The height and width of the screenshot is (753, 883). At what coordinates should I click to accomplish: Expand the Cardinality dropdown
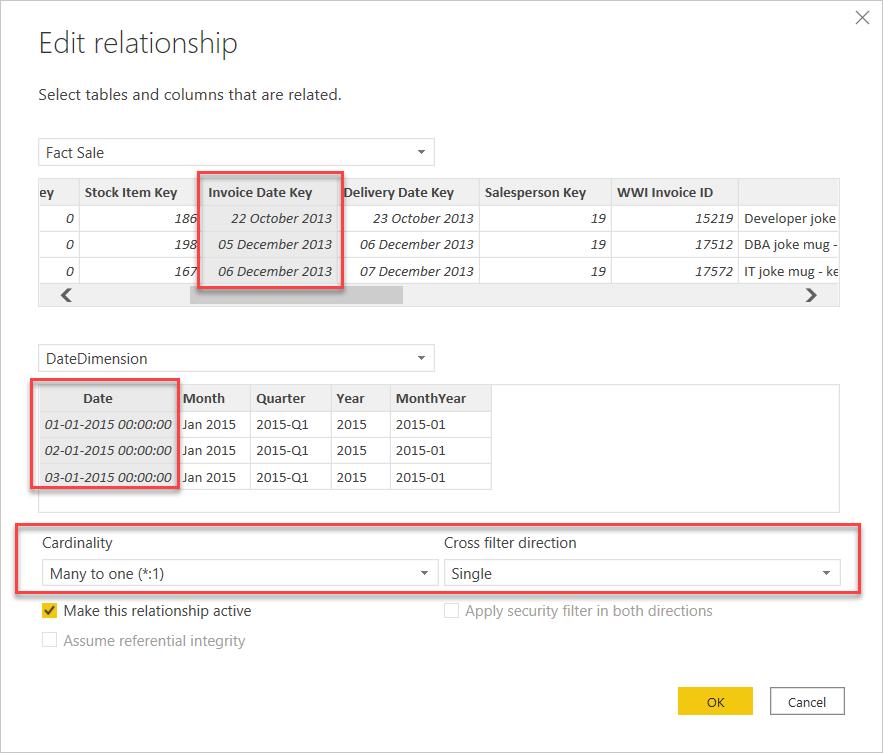(x=240, y=574)
